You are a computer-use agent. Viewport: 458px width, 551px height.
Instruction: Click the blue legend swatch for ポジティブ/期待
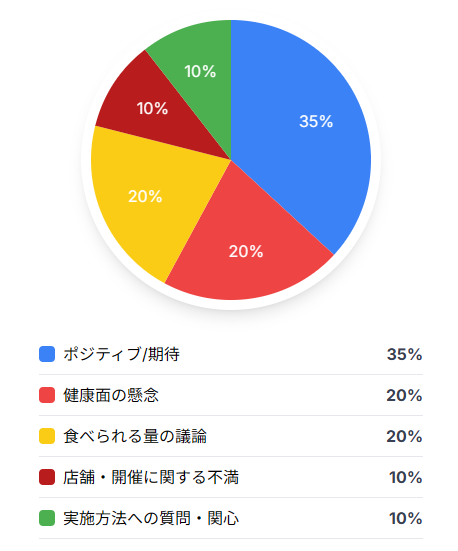(47, 354)
